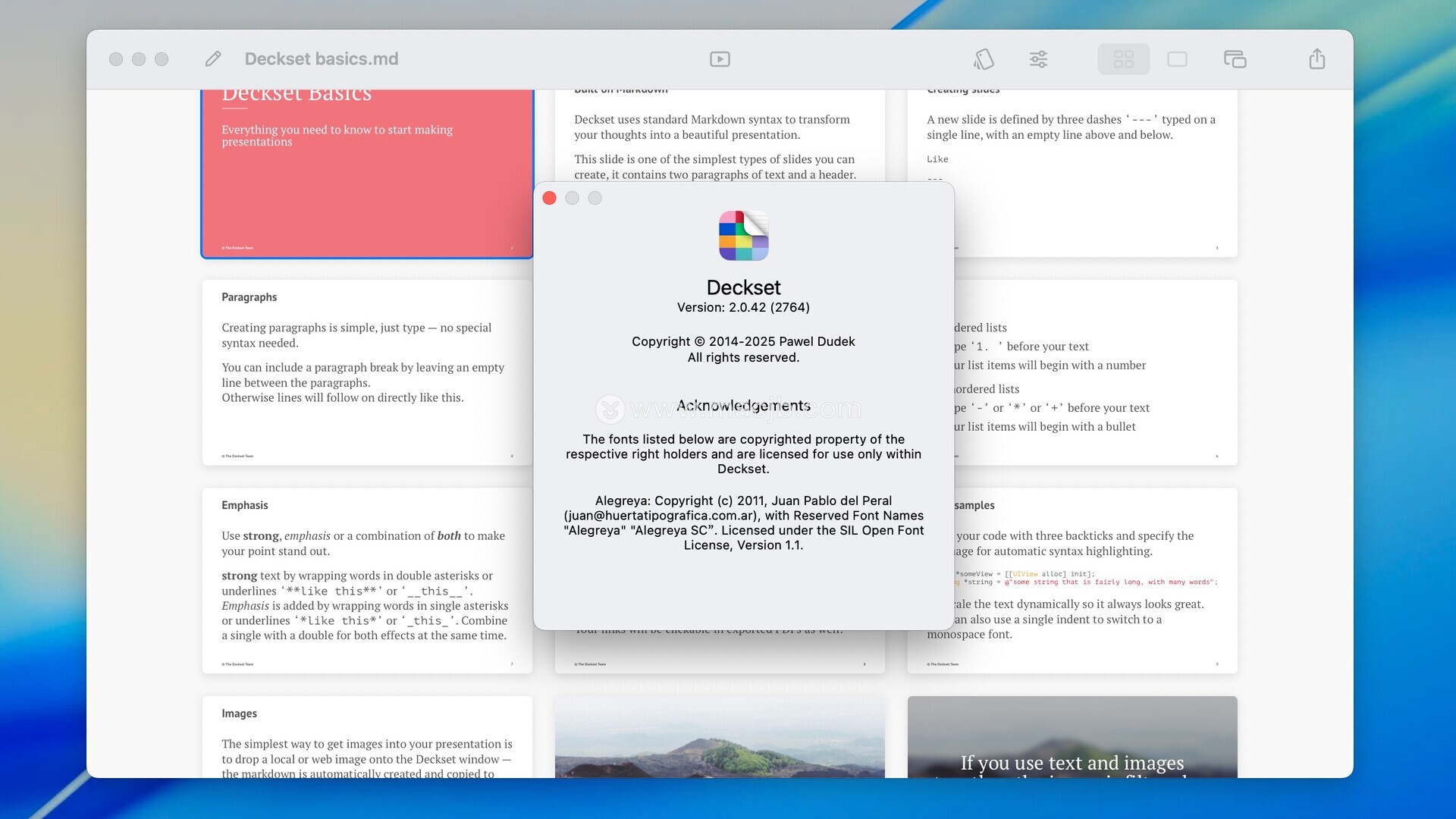This screenshot has width=1456, height=819.
Task: Open the rehearsal window view icon
Action: click(1235, 59)
